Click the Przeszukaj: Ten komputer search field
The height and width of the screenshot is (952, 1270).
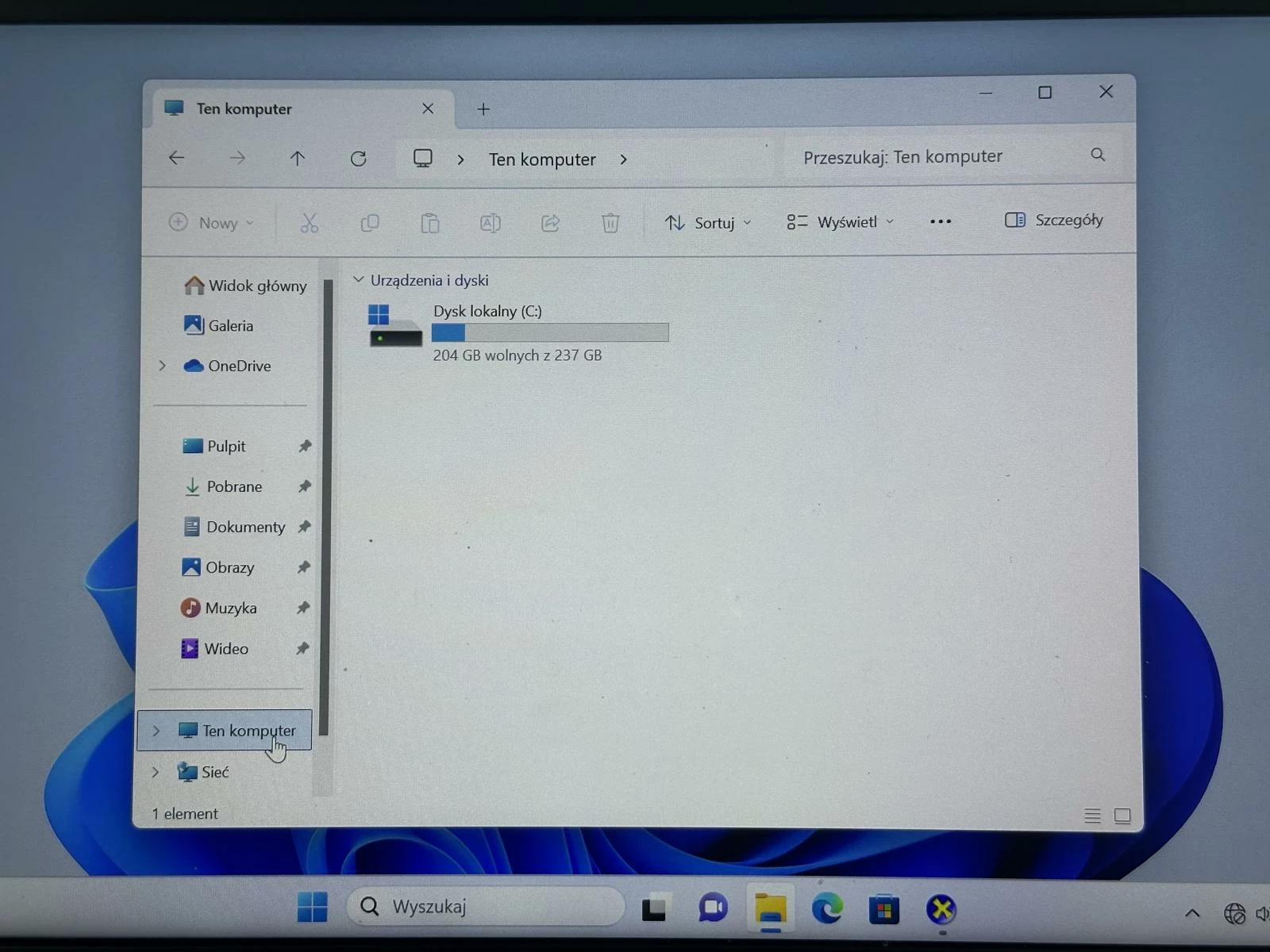tap(937, 157)
